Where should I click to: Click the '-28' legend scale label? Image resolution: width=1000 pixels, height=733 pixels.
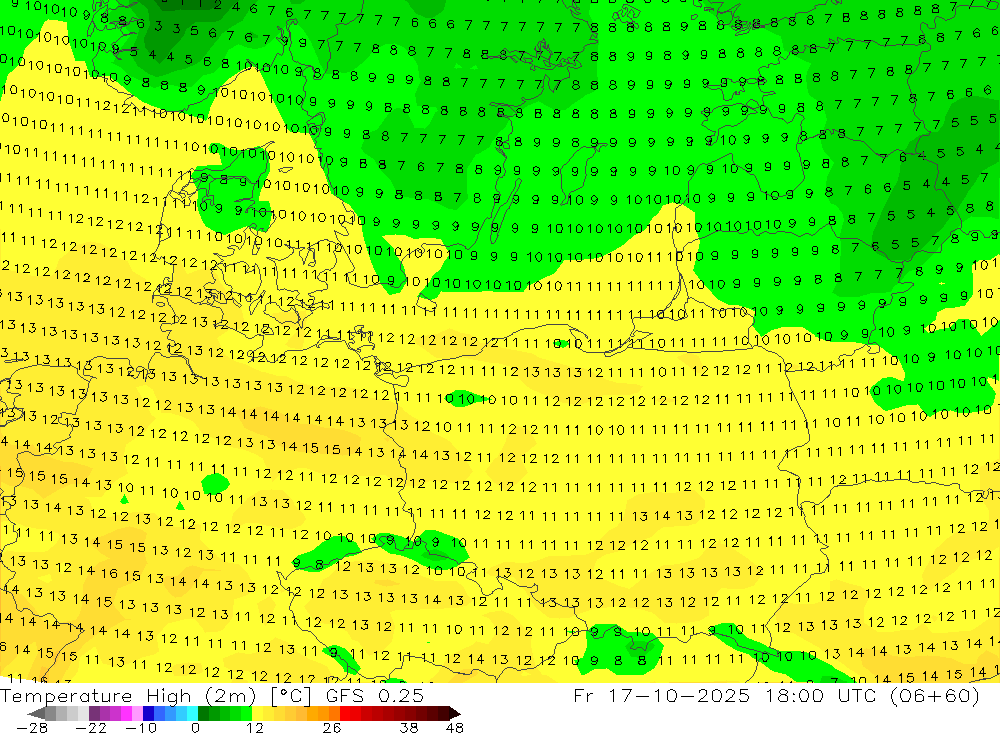[32, 727]
